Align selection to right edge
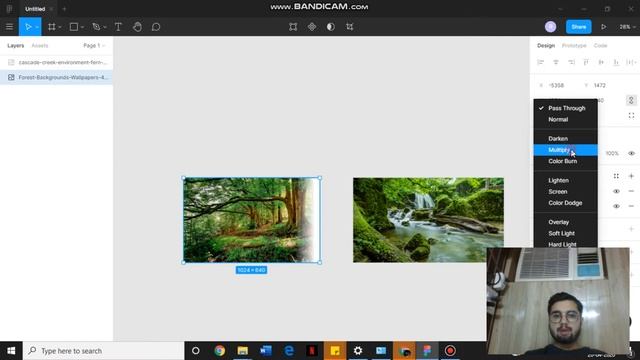640x360 pixels. click(571, 62)
